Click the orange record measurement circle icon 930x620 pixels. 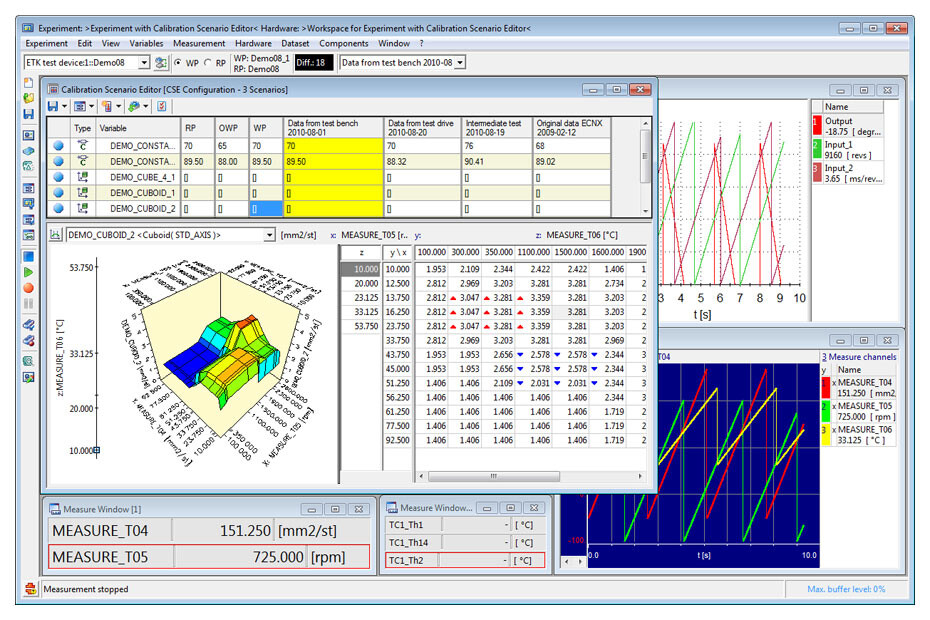[28, 288]
